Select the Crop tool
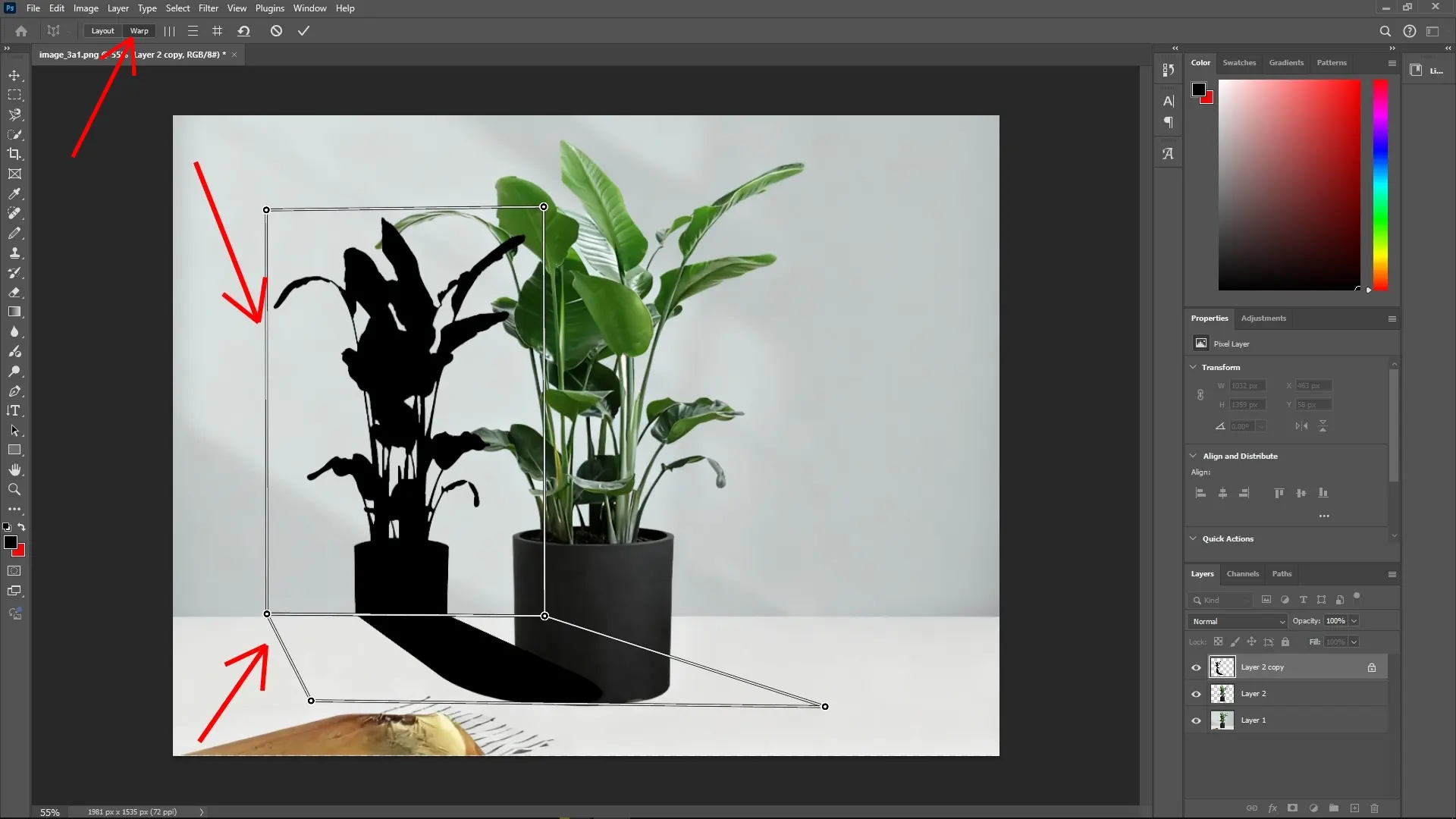Image resolution: width=1456 pixels, height=819 pixels. pyautogui.click(x=14, y=154)
